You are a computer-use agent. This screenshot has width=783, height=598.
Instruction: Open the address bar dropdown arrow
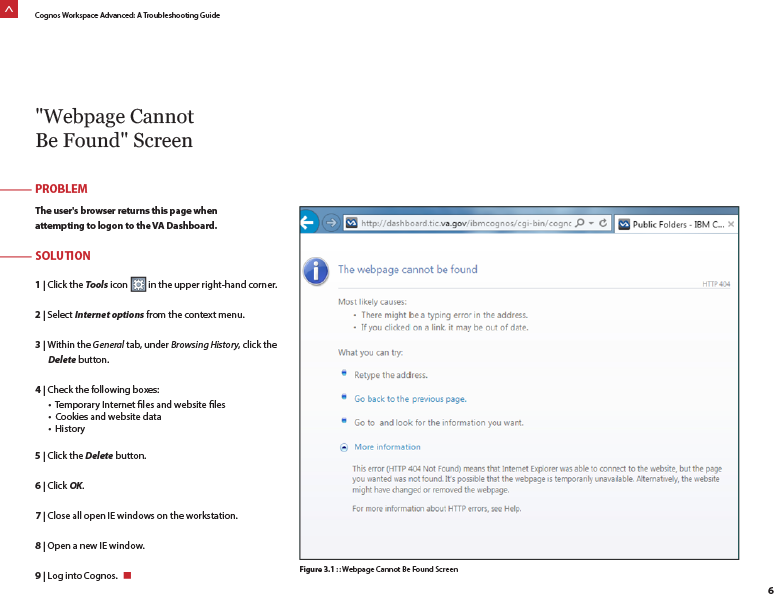coord(591,223)
